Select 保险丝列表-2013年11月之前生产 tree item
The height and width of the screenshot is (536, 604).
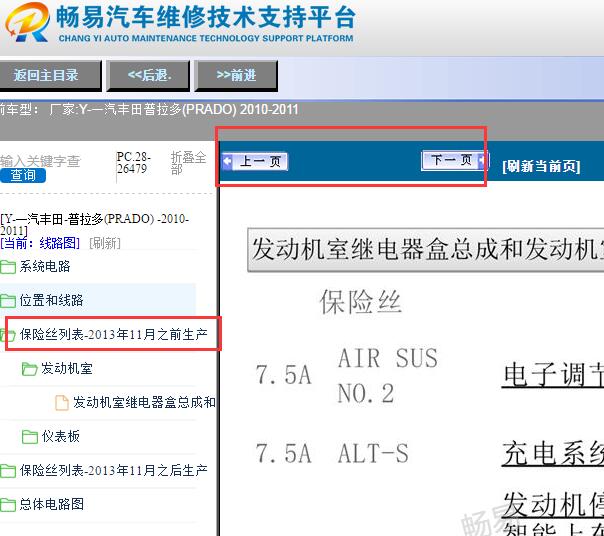(x=114, y=334)
